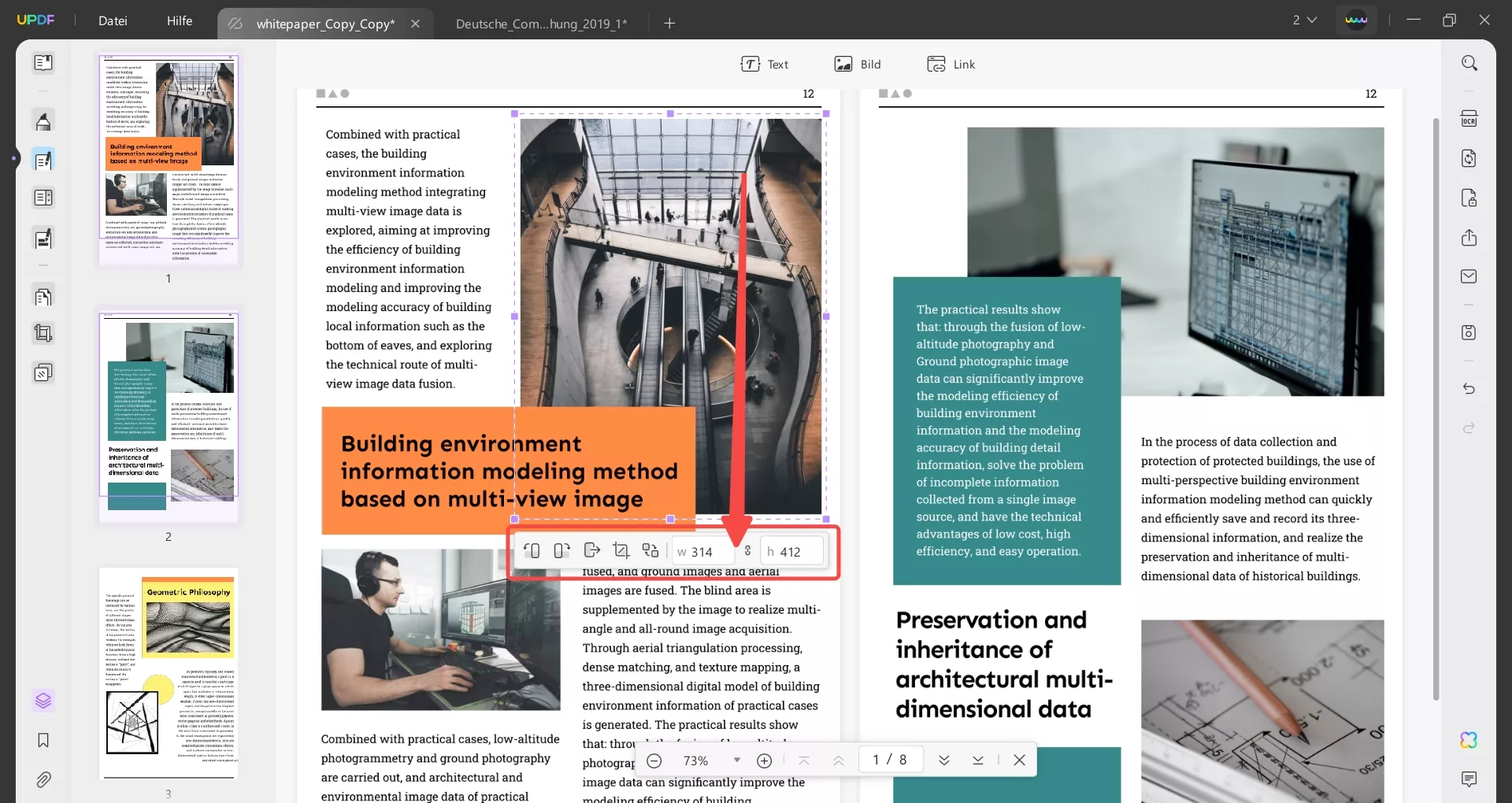Expand the 73% zoom dropdown
This screenshot has height=803, width=1512.
pos(737,760)
